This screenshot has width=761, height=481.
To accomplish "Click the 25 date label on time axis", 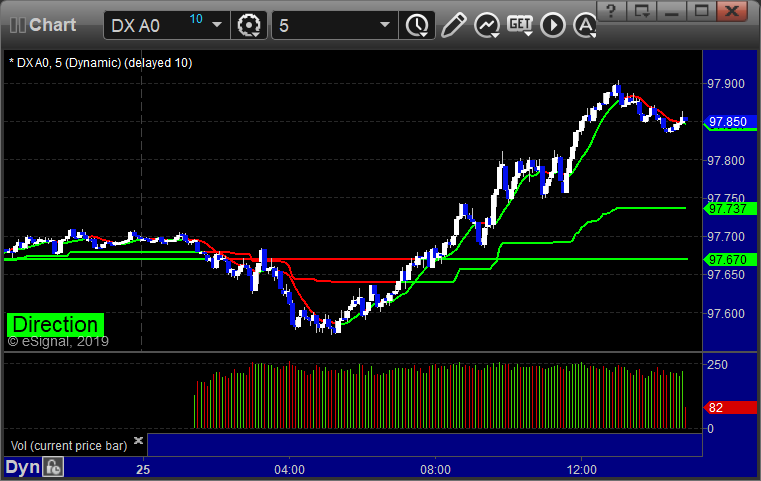I will 143,470.
